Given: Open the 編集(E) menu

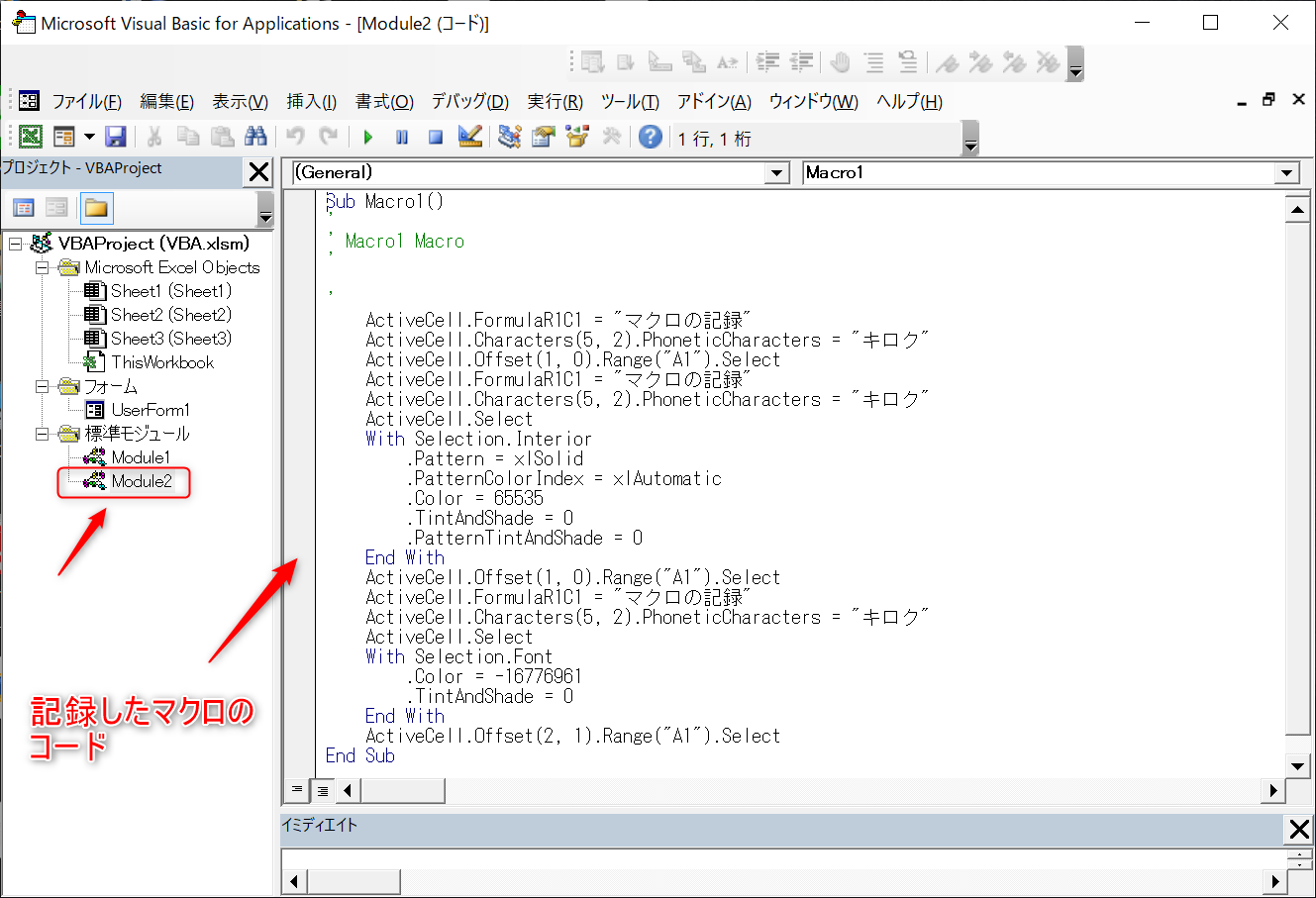Looking at the screenshot, I should [x=166, y=101].
